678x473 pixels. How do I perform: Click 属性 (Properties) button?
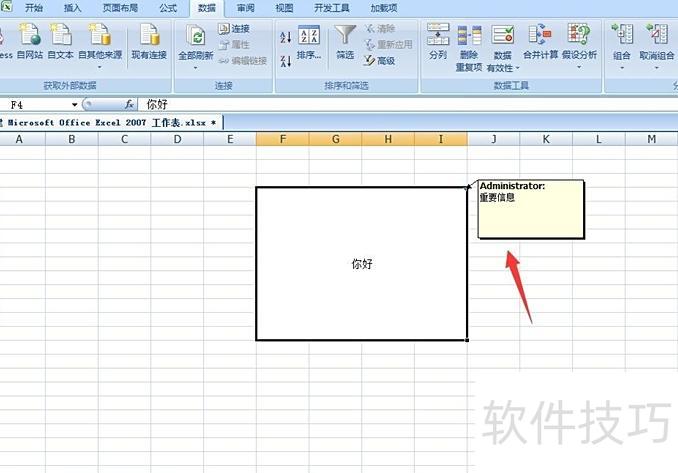(x=234, y=45)
